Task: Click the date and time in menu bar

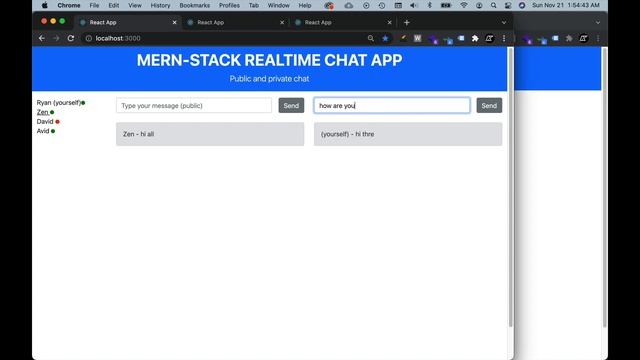Action: click(x=566, y=5)
